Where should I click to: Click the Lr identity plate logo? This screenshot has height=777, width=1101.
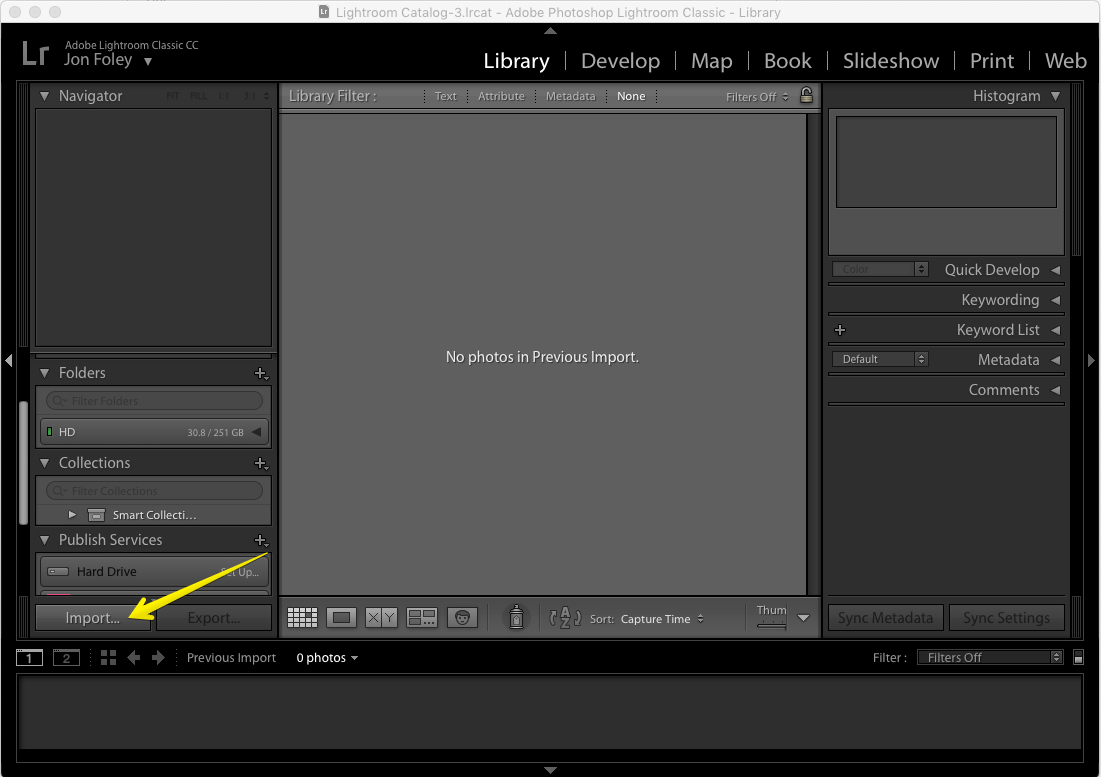pyautogui.click(x=35, y=53)
